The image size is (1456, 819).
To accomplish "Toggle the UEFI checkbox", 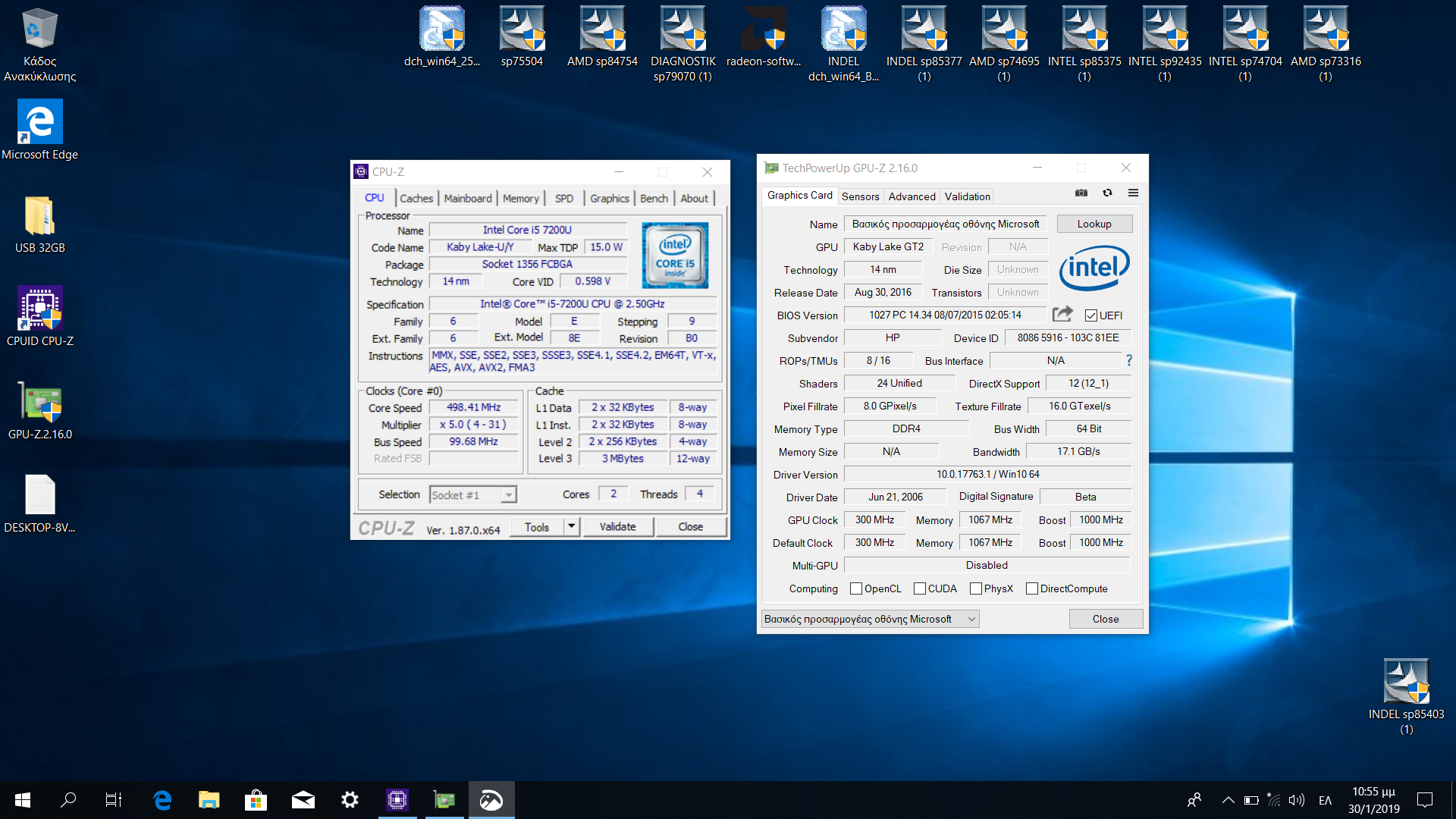I will coord(1091,315).
